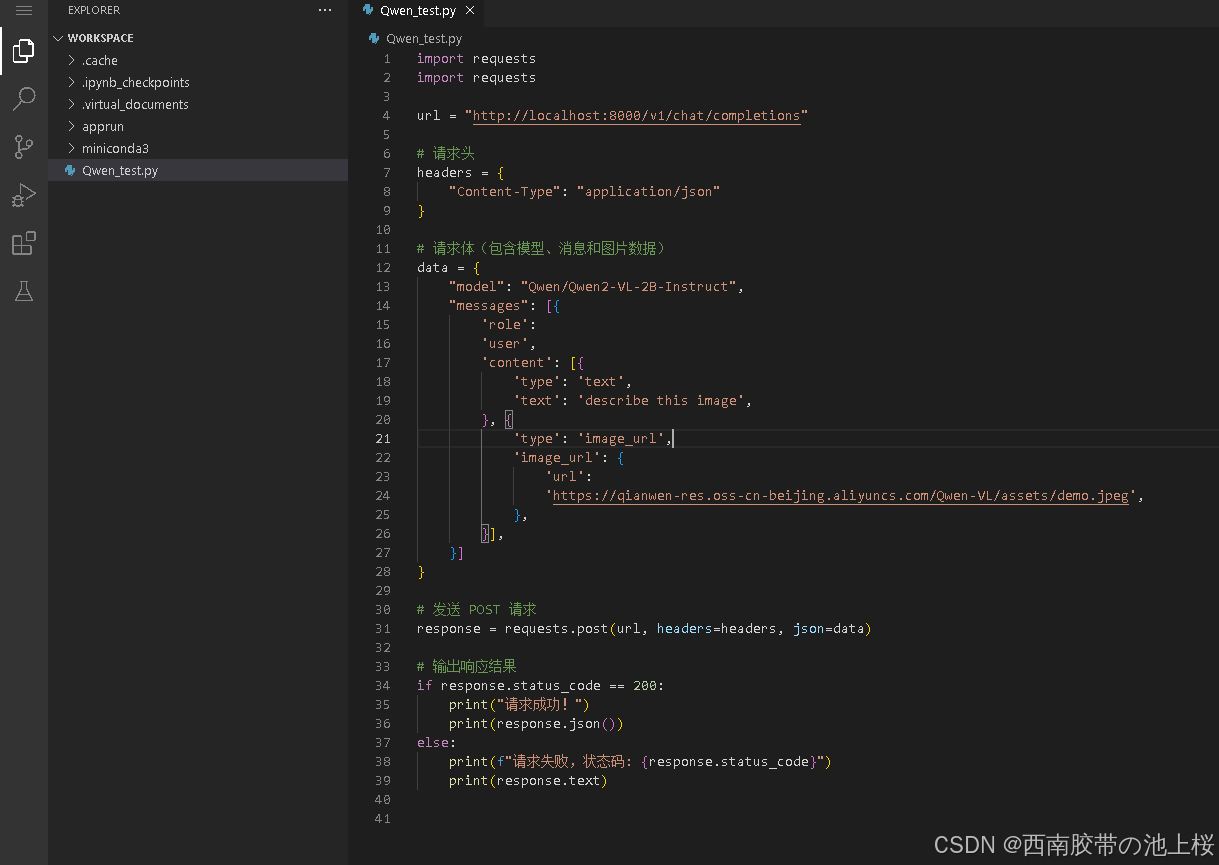
Task: Click the else: keyword on line 37
Action: (436, 743)
